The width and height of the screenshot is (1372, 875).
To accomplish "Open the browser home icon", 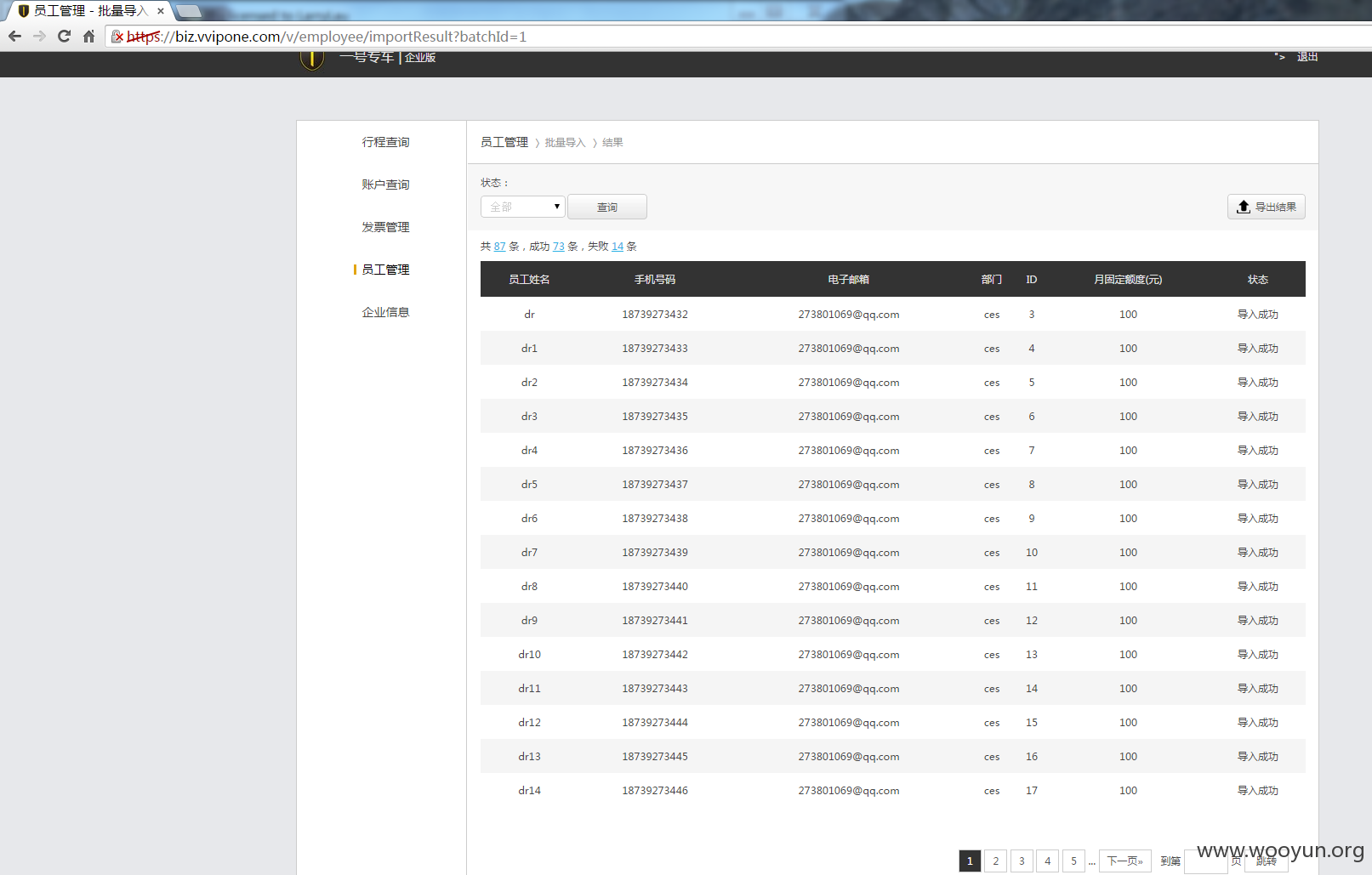I will (88, 37).
